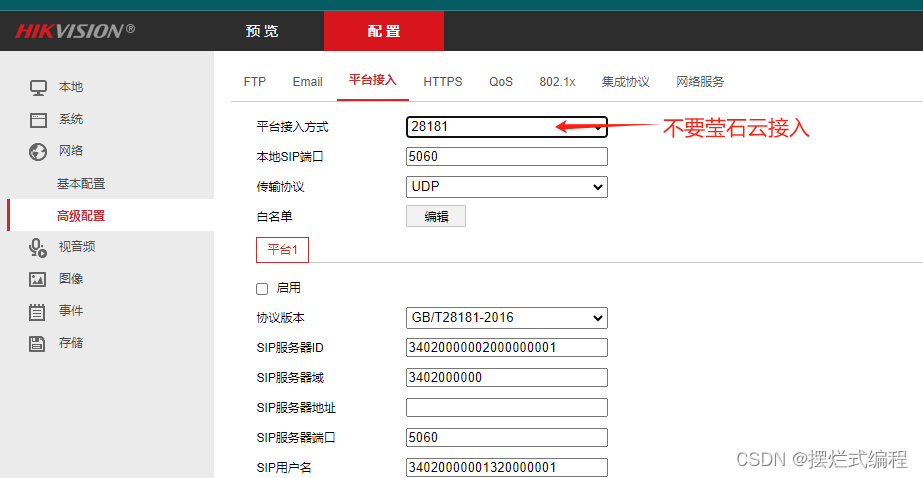
Task: Open 基本配置 in the sidebar
Action: 81,184
